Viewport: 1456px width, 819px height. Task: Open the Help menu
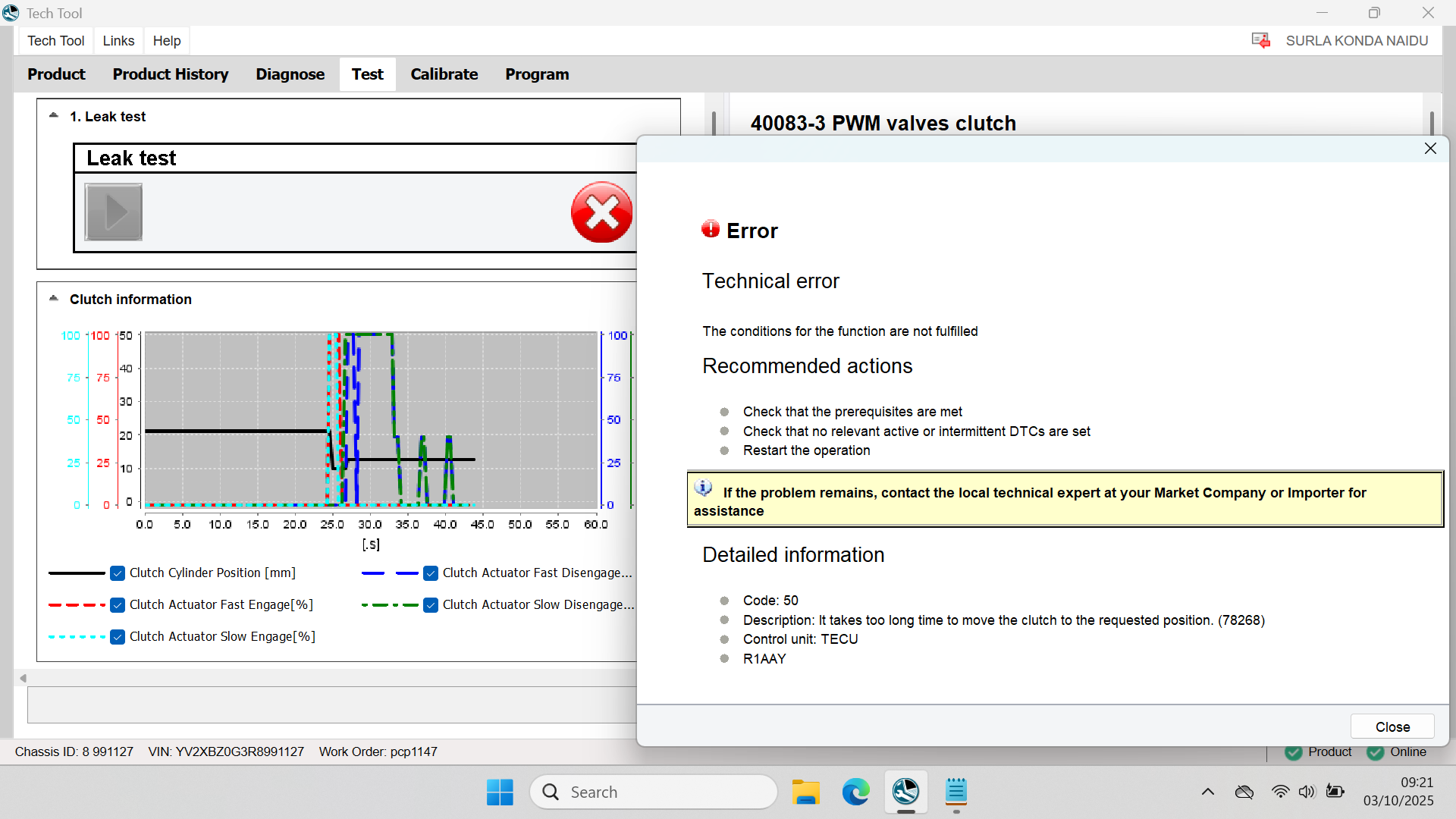(167, 41)
